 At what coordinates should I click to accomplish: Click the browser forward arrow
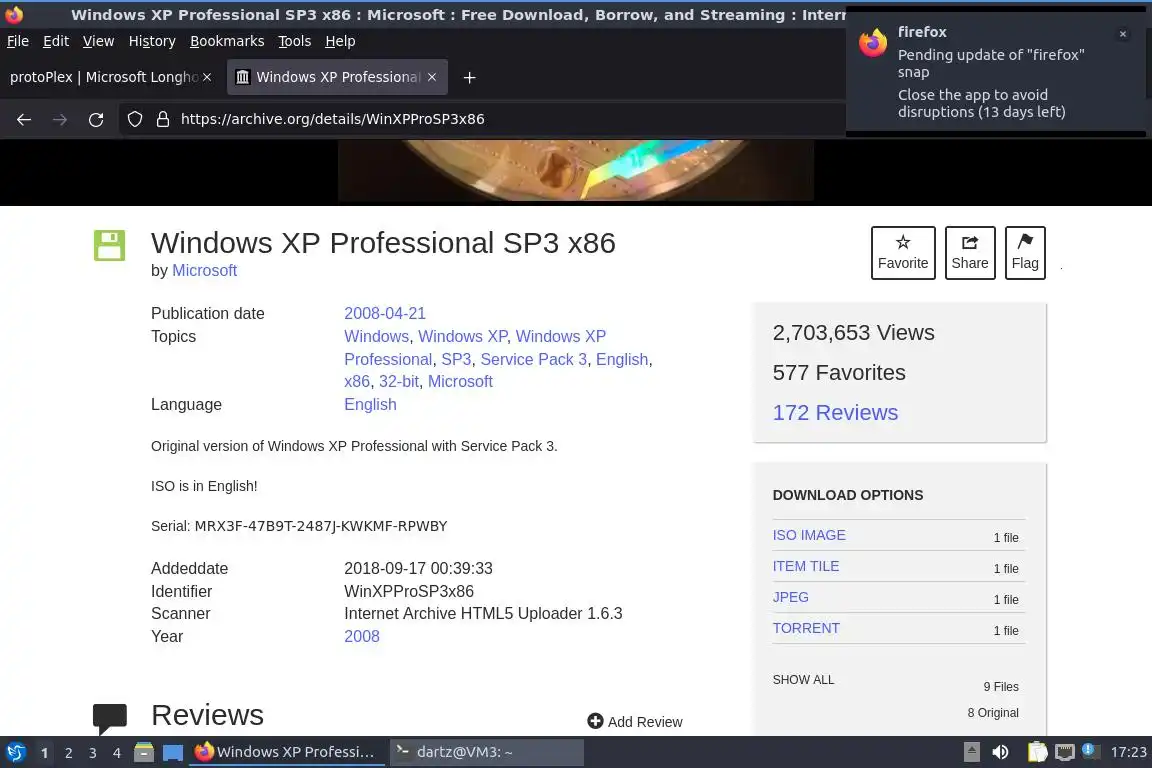(x=60, y=119)
